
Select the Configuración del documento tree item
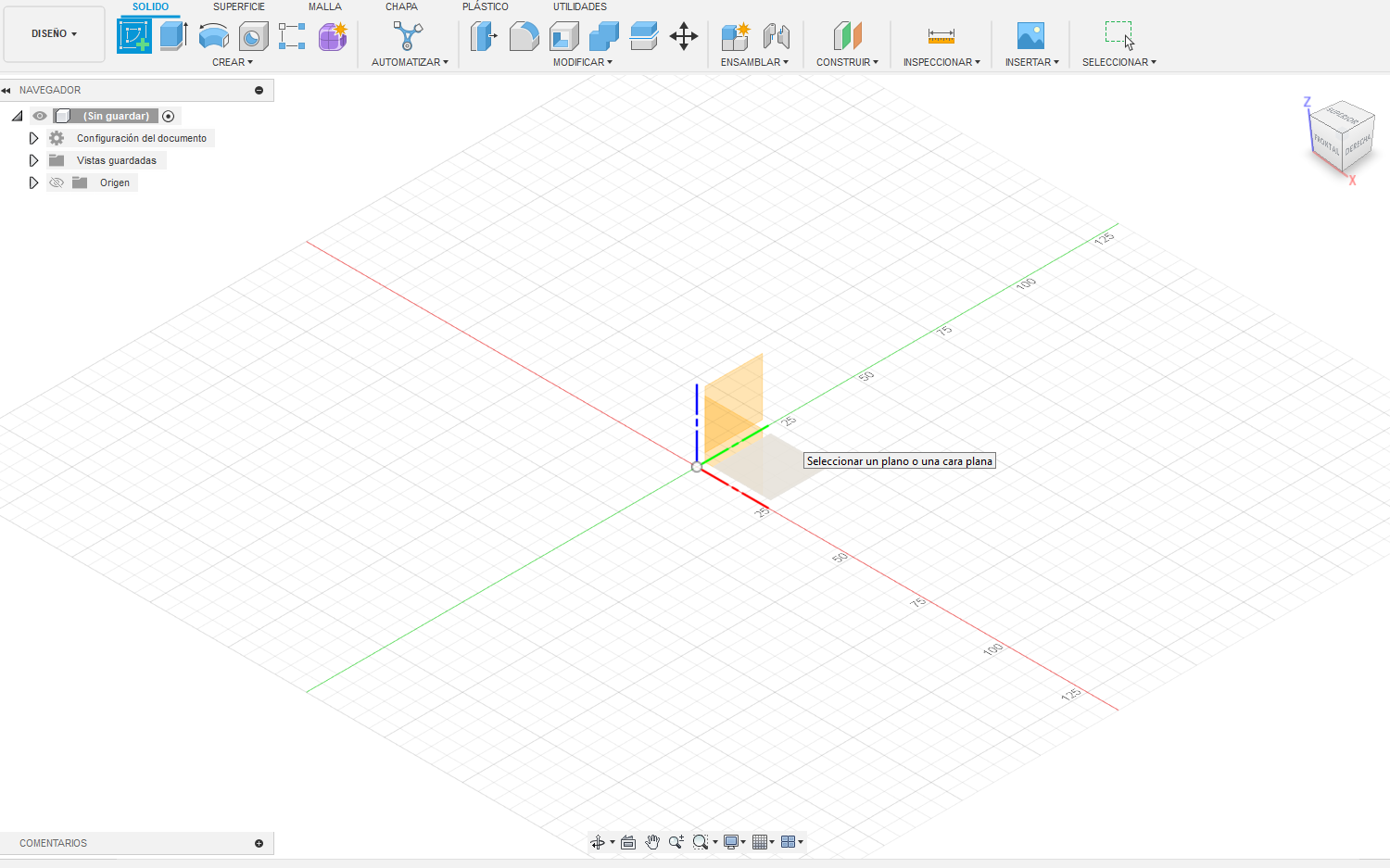[142, 138]
